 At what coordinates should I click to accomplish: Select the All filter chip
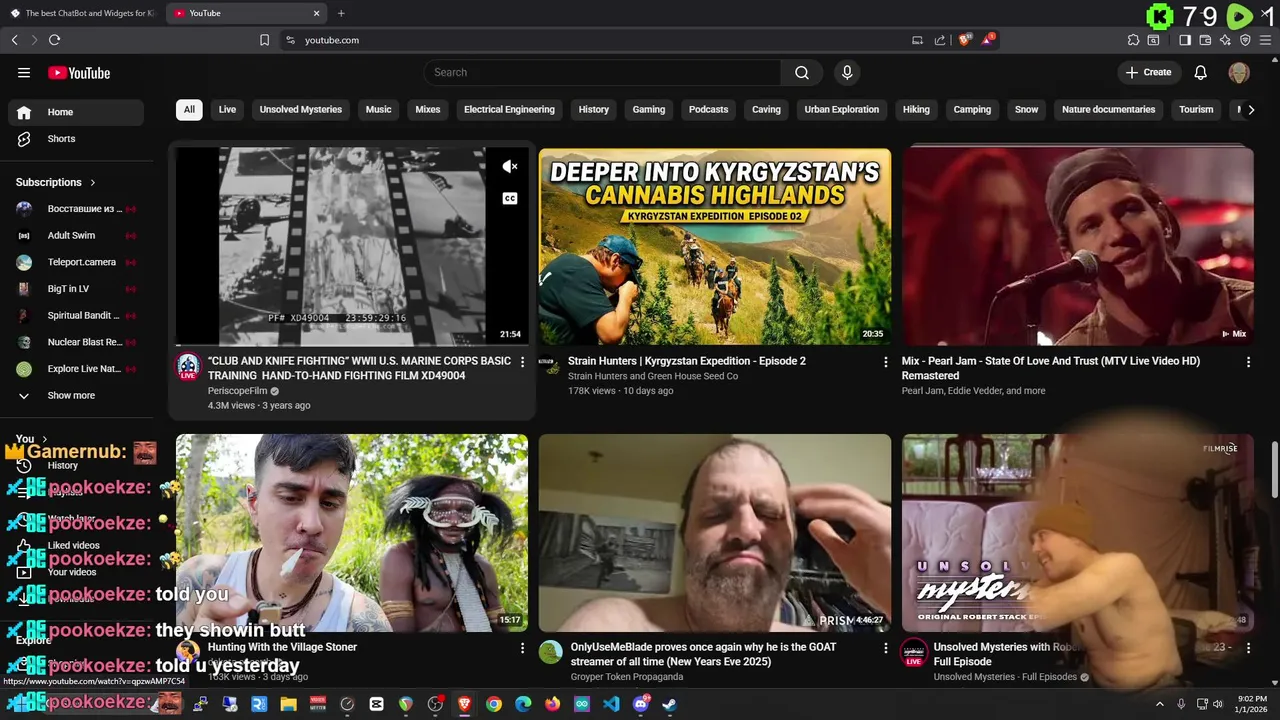(x=189, y=109)
